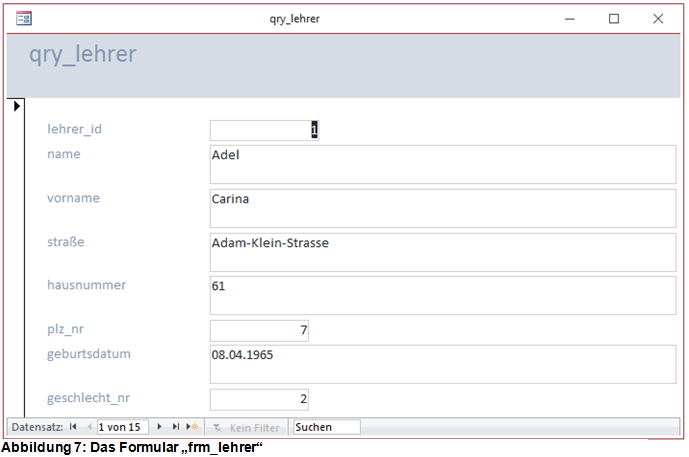Select the geschlecht_nr field

259,399
